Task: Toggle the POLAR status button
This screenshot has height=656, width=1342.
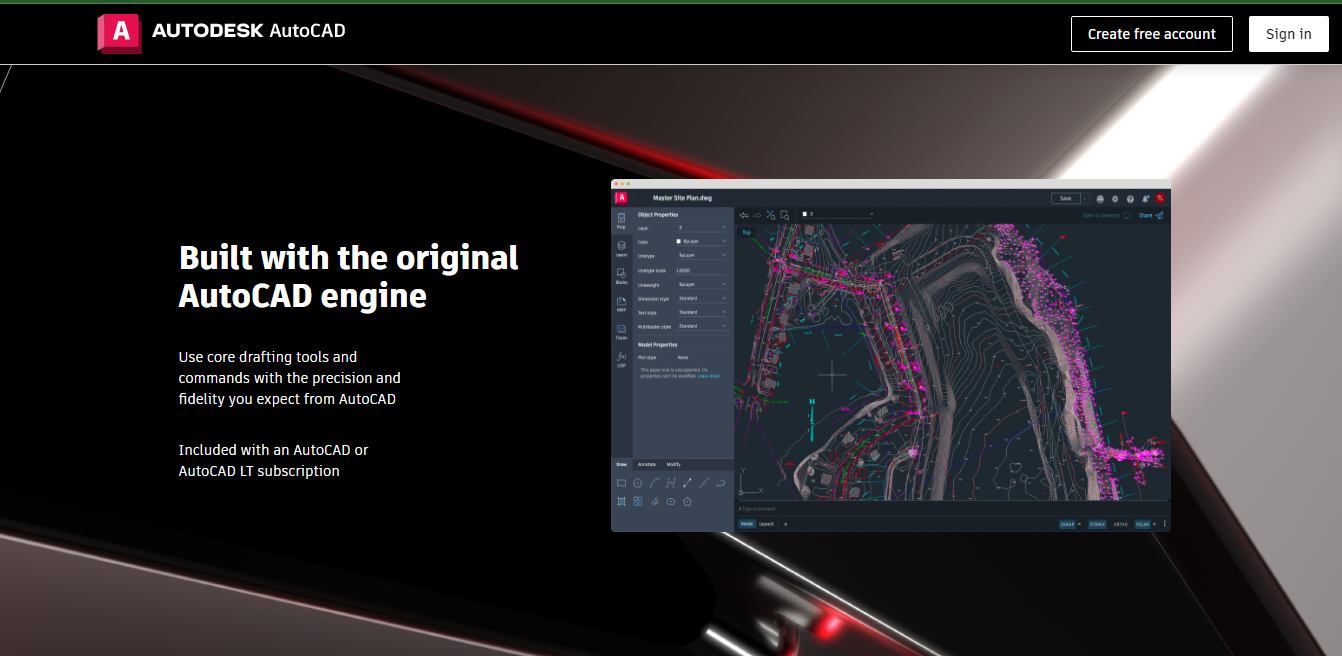Action: pos(1143,524)
